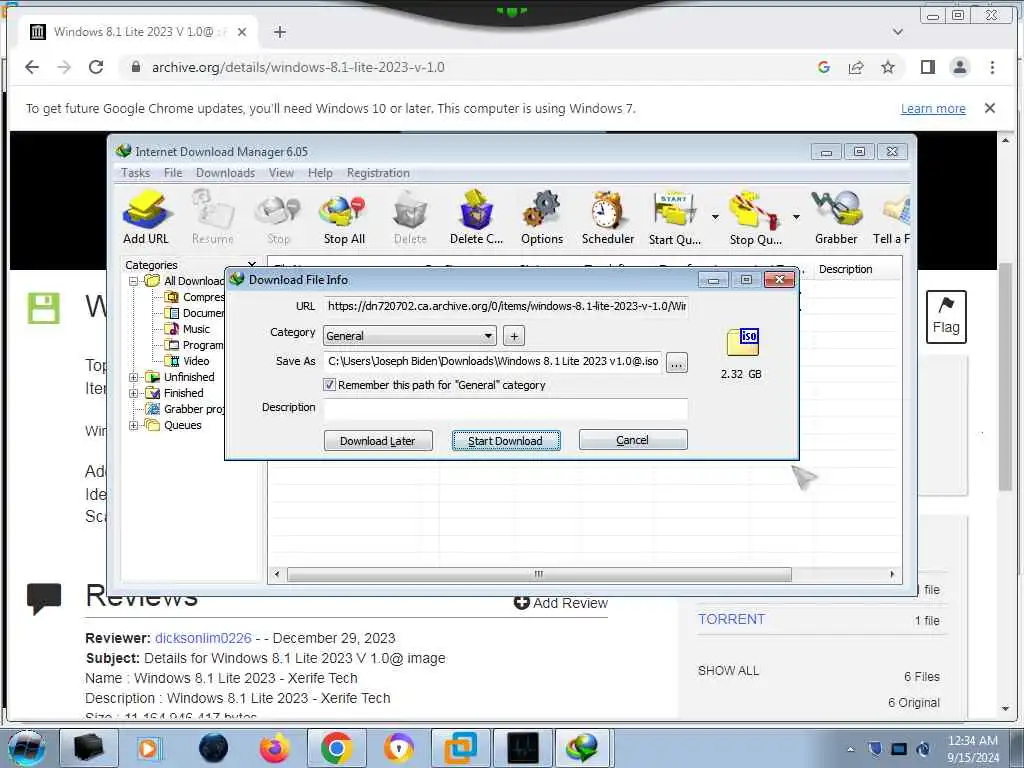Image resolution: width=1024 pixels, height=768 pixels.
Task: Reload the archive.org page
Action: 96,67
